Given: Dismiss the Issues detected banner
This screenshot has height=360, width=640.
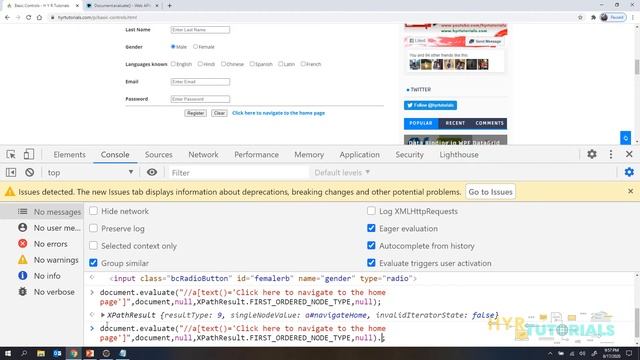Looking at the screenshot, I should coord(631,191).
